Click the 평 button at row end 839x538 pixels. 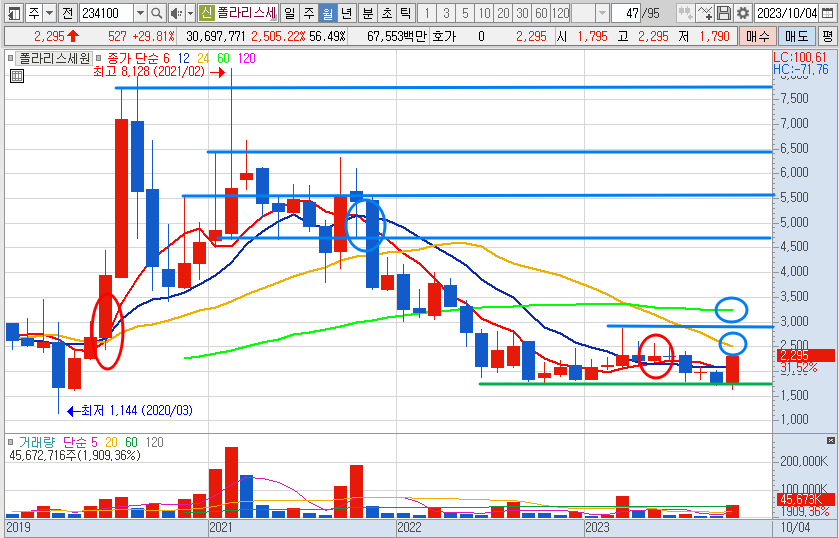(827, 36)
